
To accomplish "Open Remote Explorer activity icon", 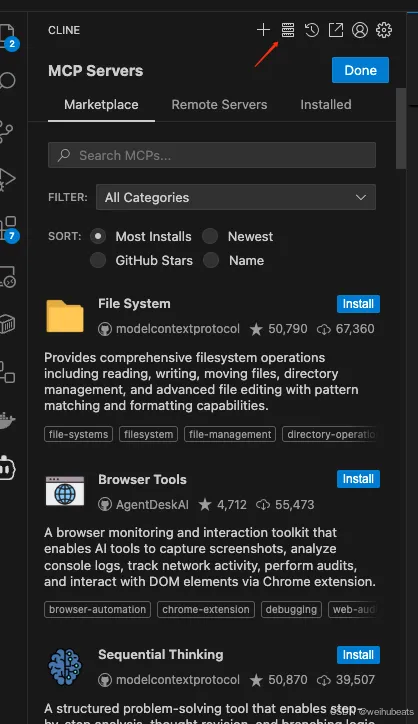I will [x=7, y=277].
